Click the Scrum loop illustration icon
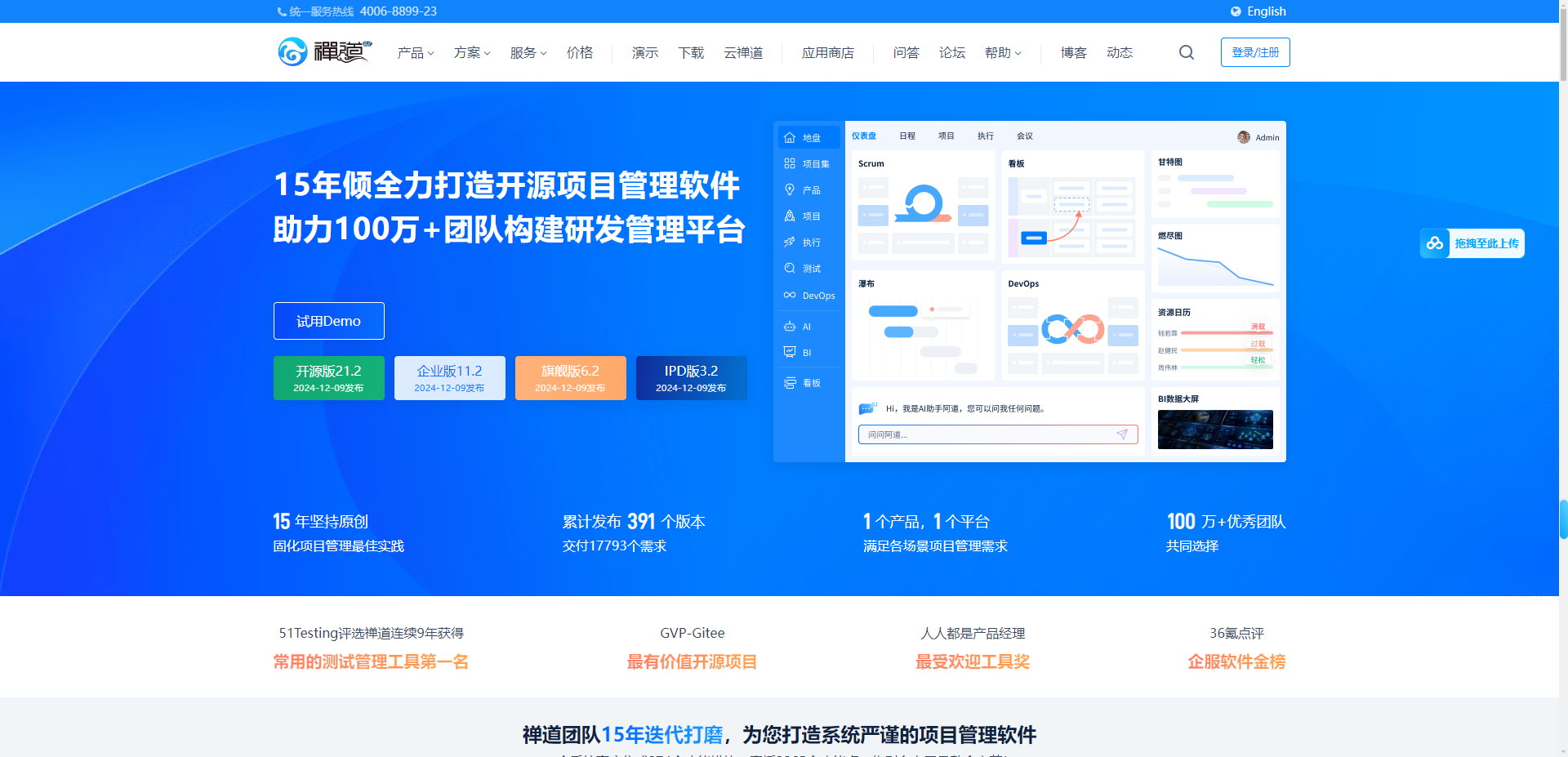Viewport: 1568px width, 757px height. 924,203
